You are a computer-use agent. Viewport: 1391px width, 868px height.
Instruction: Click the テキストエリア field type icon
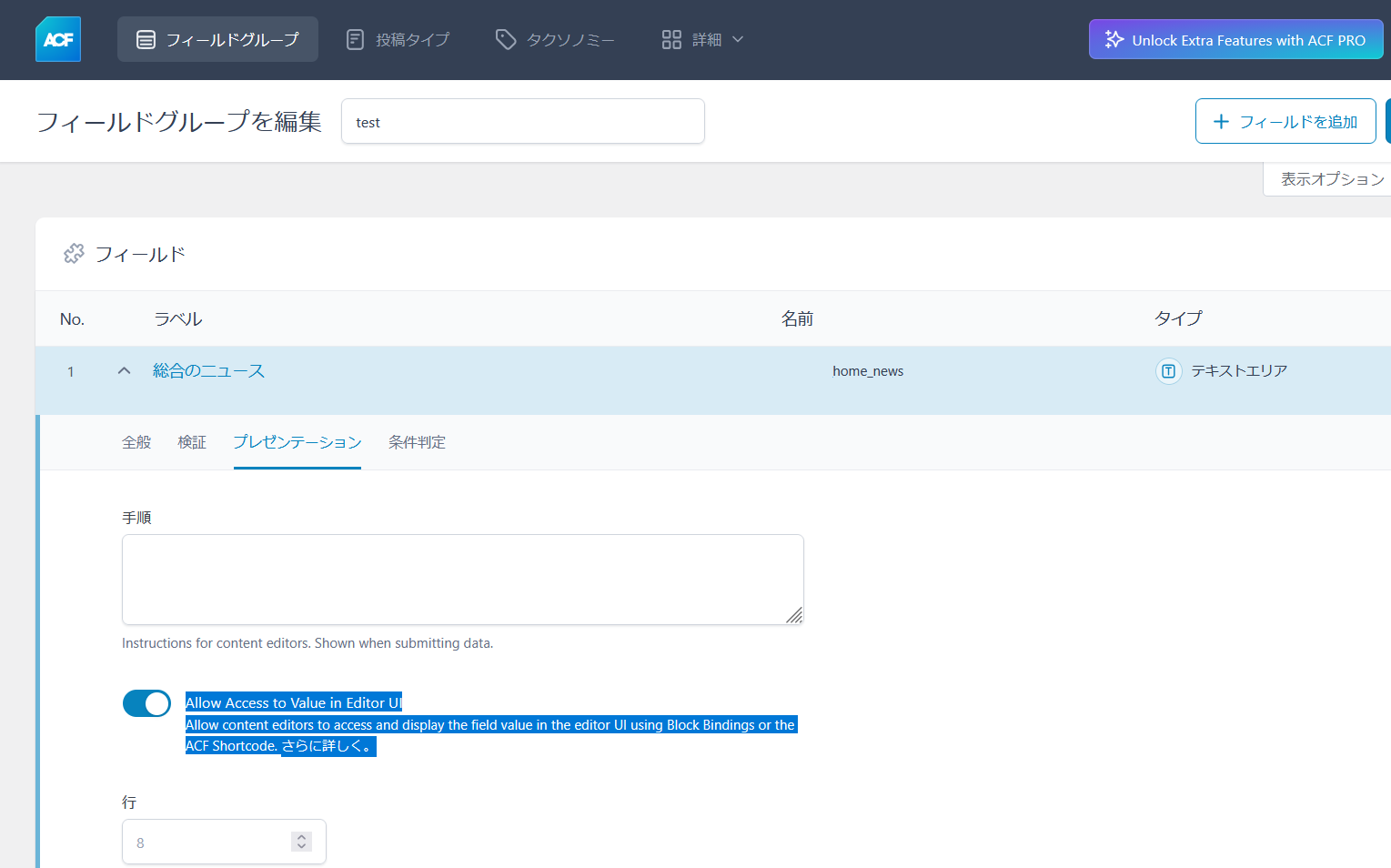tap(1168, 371)
